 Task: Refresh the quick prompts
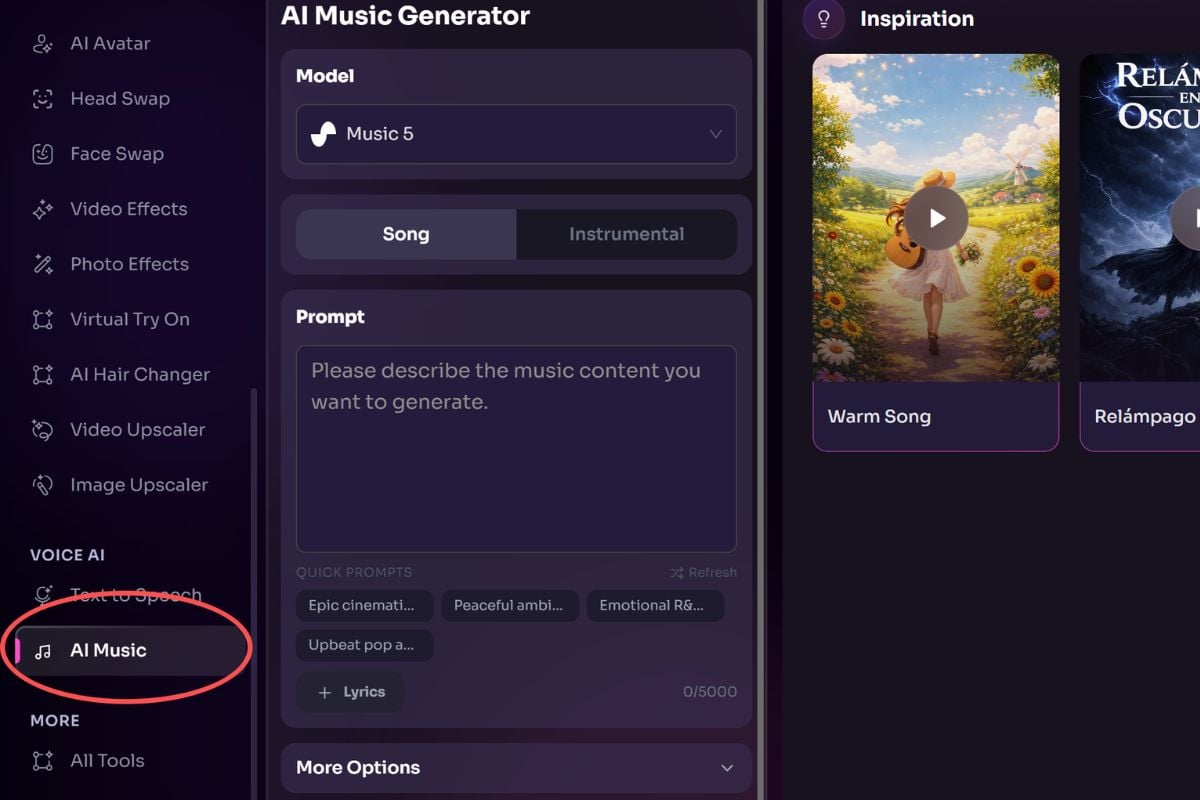click(x=704, y=573)
